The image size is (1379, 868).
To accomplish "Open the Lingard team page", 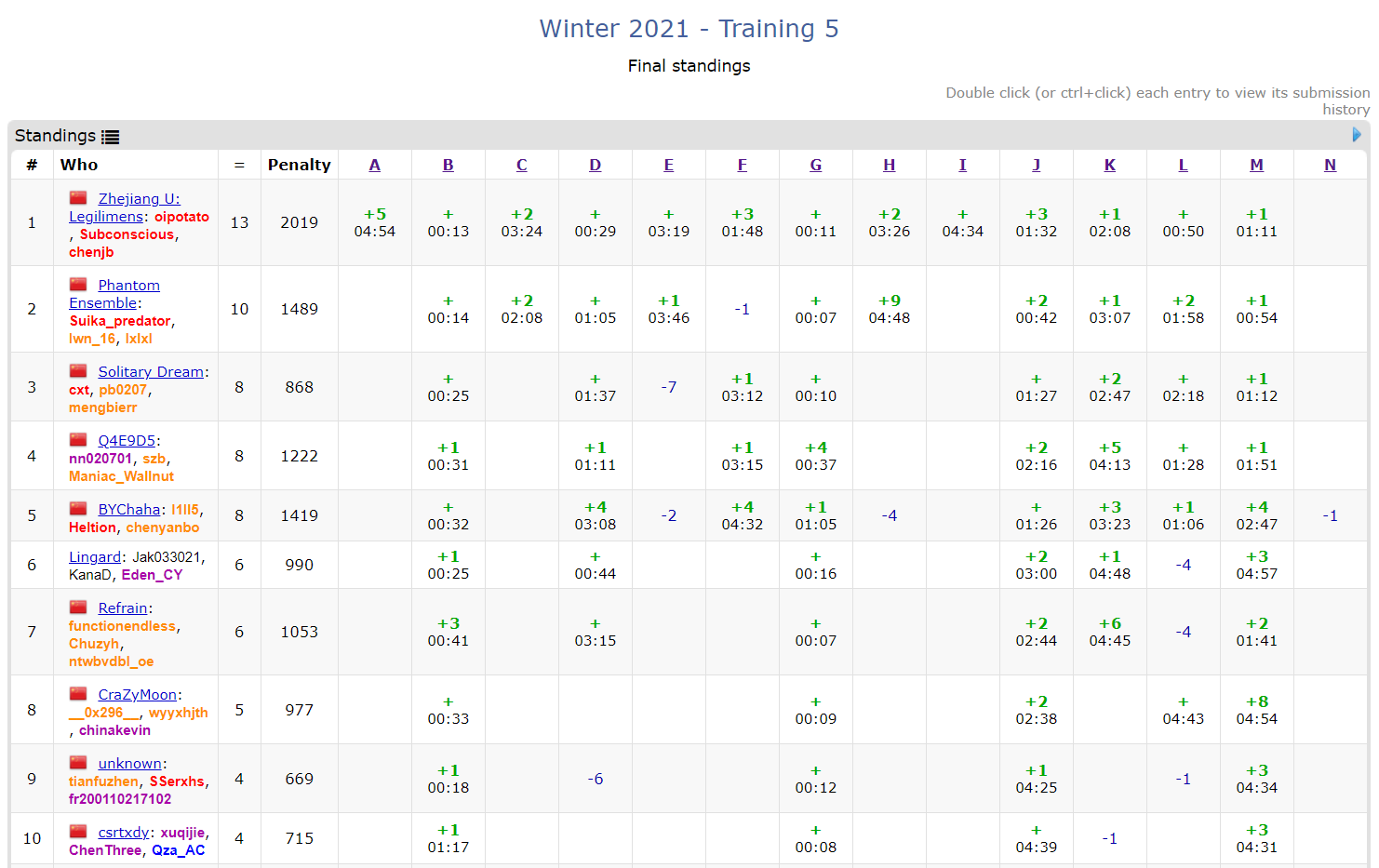I will point(95,557).
